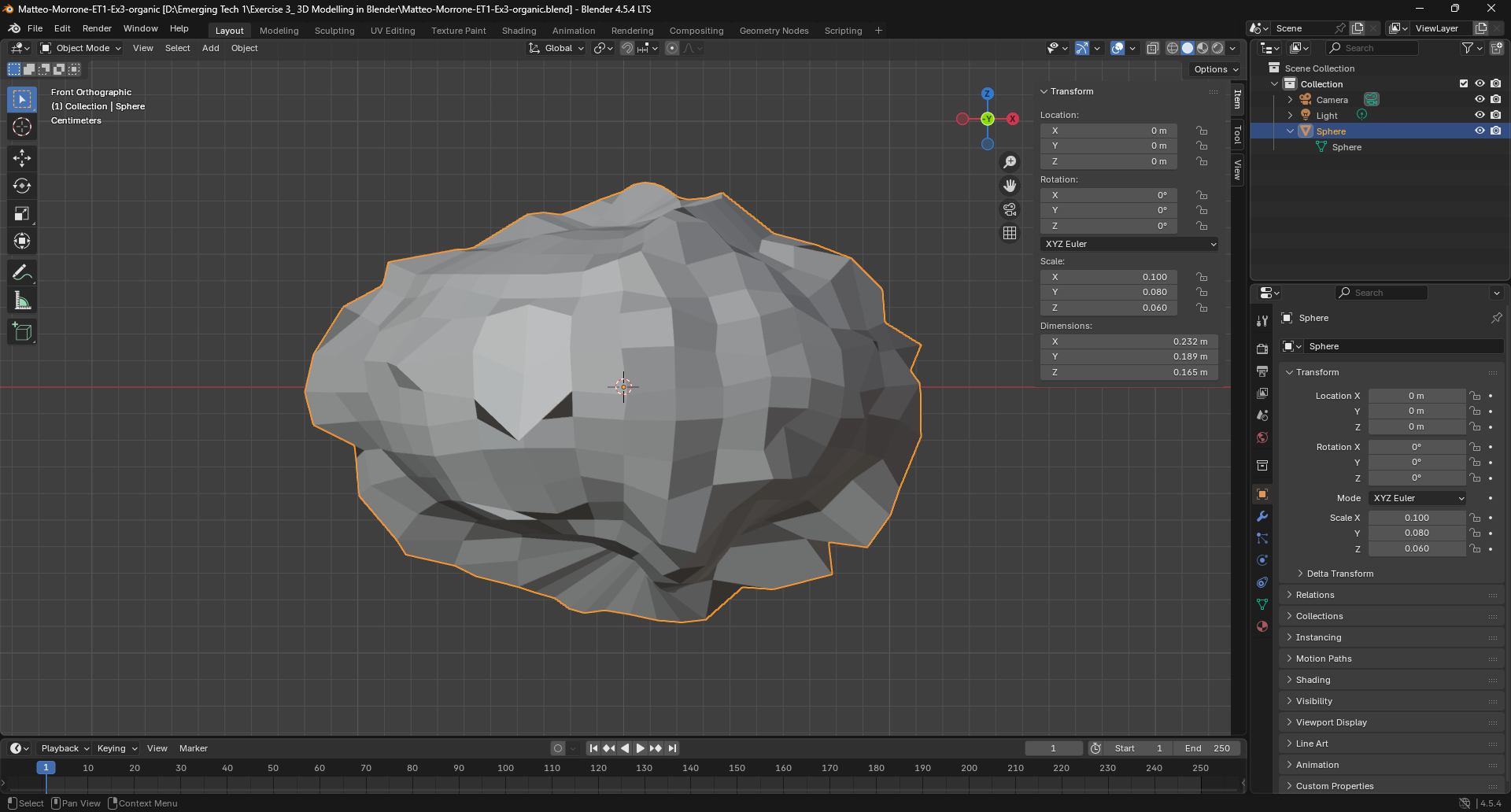
Task: Open the Render menu
Action: pos(97,28)
